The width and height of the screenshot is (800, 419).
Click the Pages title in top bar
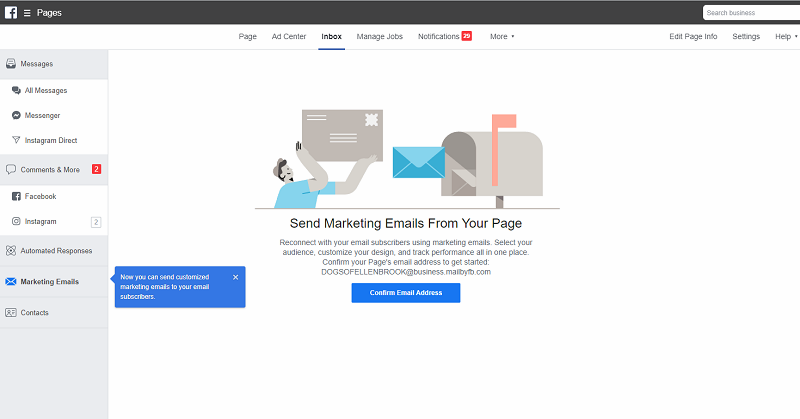click(49, 13)
